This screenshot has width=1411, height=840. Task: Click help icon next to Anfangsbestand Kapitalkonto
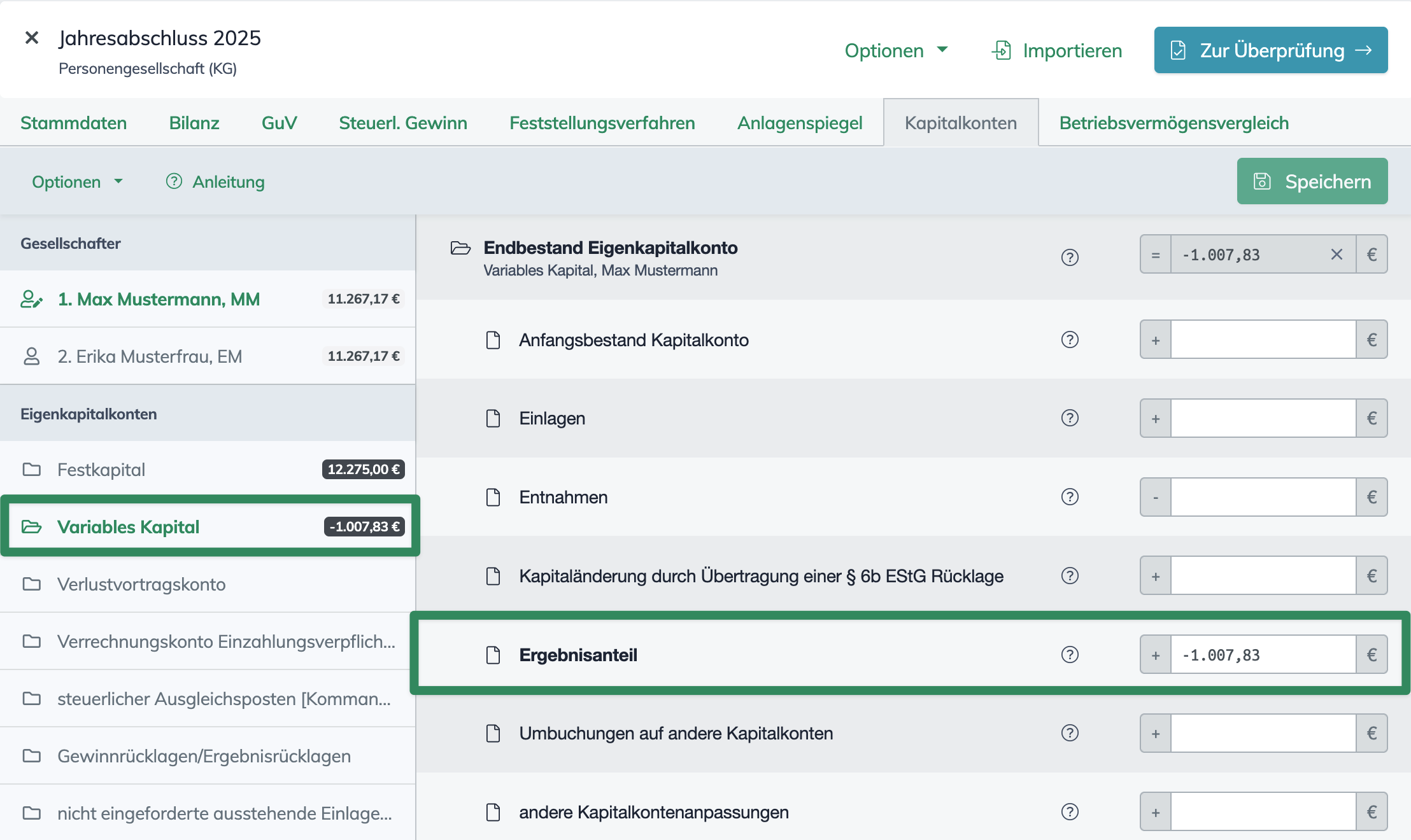[x=1070, y=340]
